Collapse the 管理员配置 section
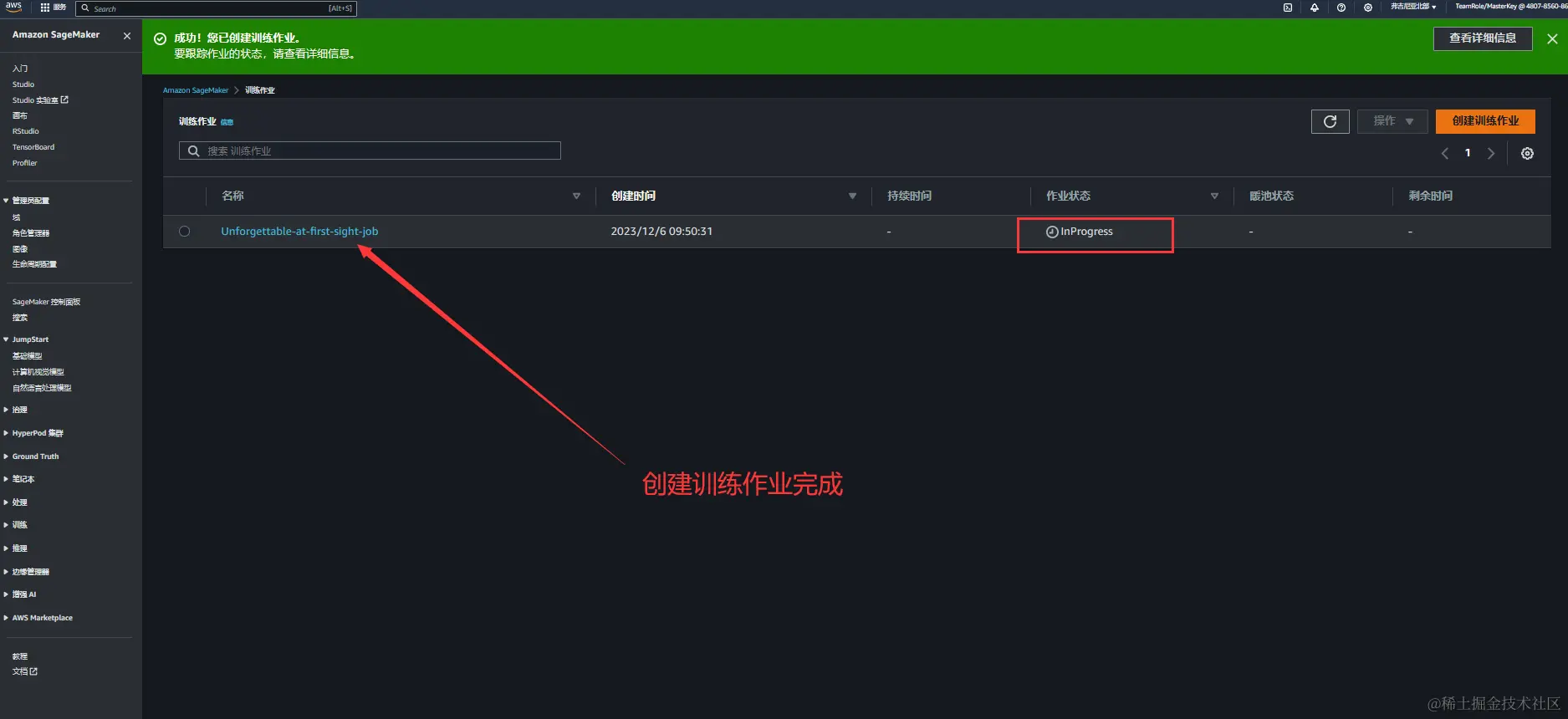Screen dimensions: 1568x719 (x=6, y=201)
